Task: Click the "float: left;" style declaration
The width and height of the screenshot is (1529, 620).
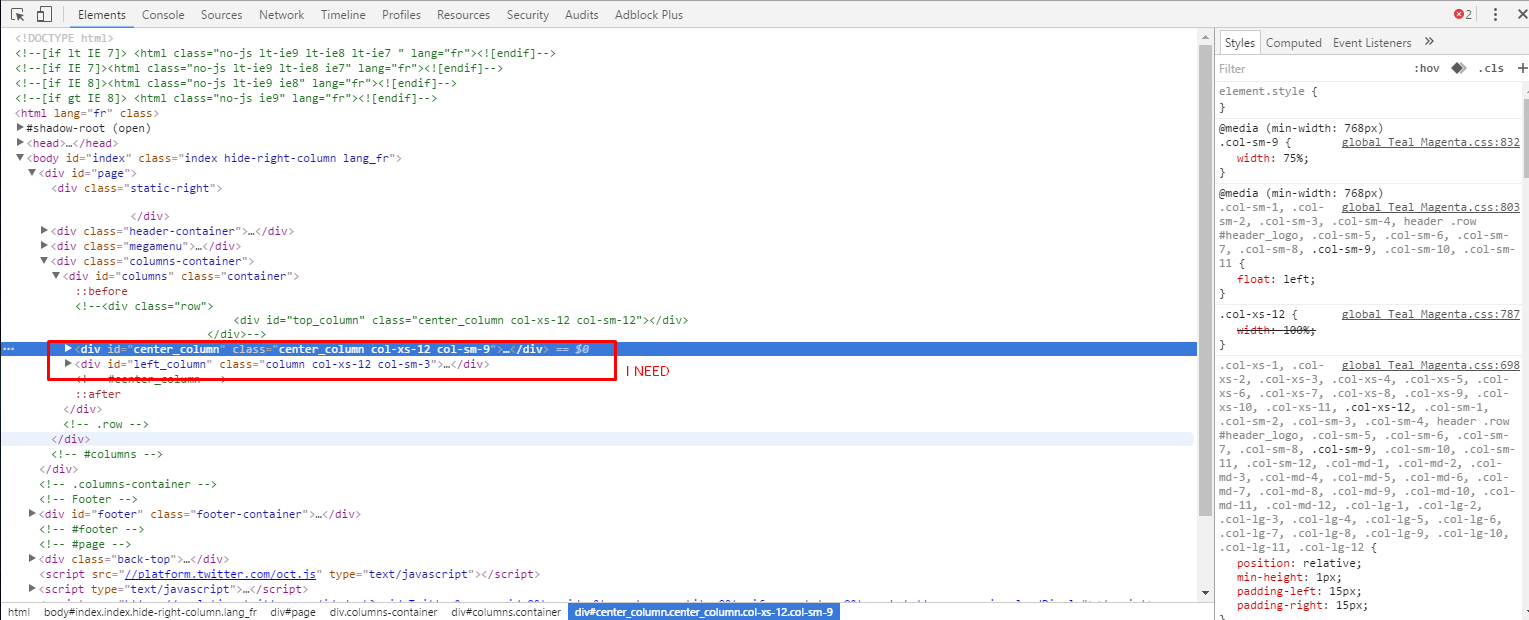Action: point(1276,280)
